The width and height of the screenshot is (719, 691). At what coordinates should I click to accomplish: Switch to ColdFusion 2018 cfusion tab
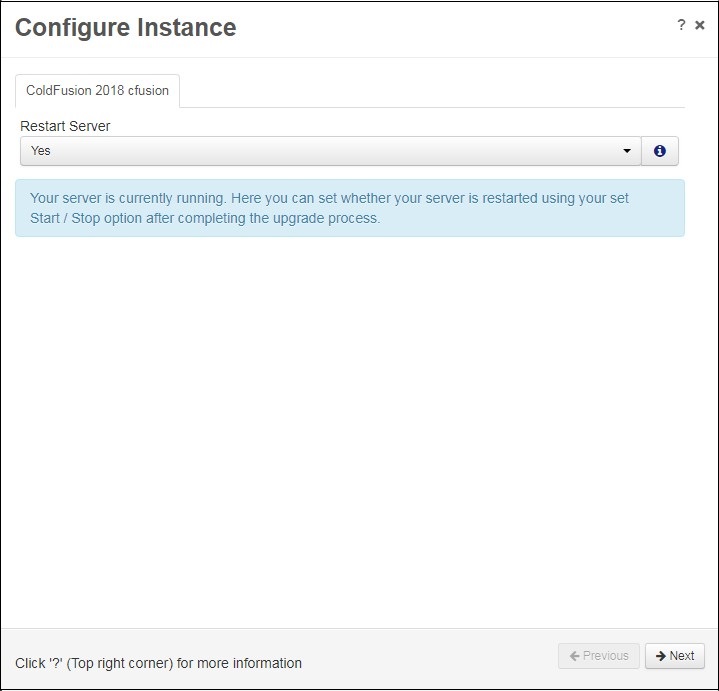[97, 90]
